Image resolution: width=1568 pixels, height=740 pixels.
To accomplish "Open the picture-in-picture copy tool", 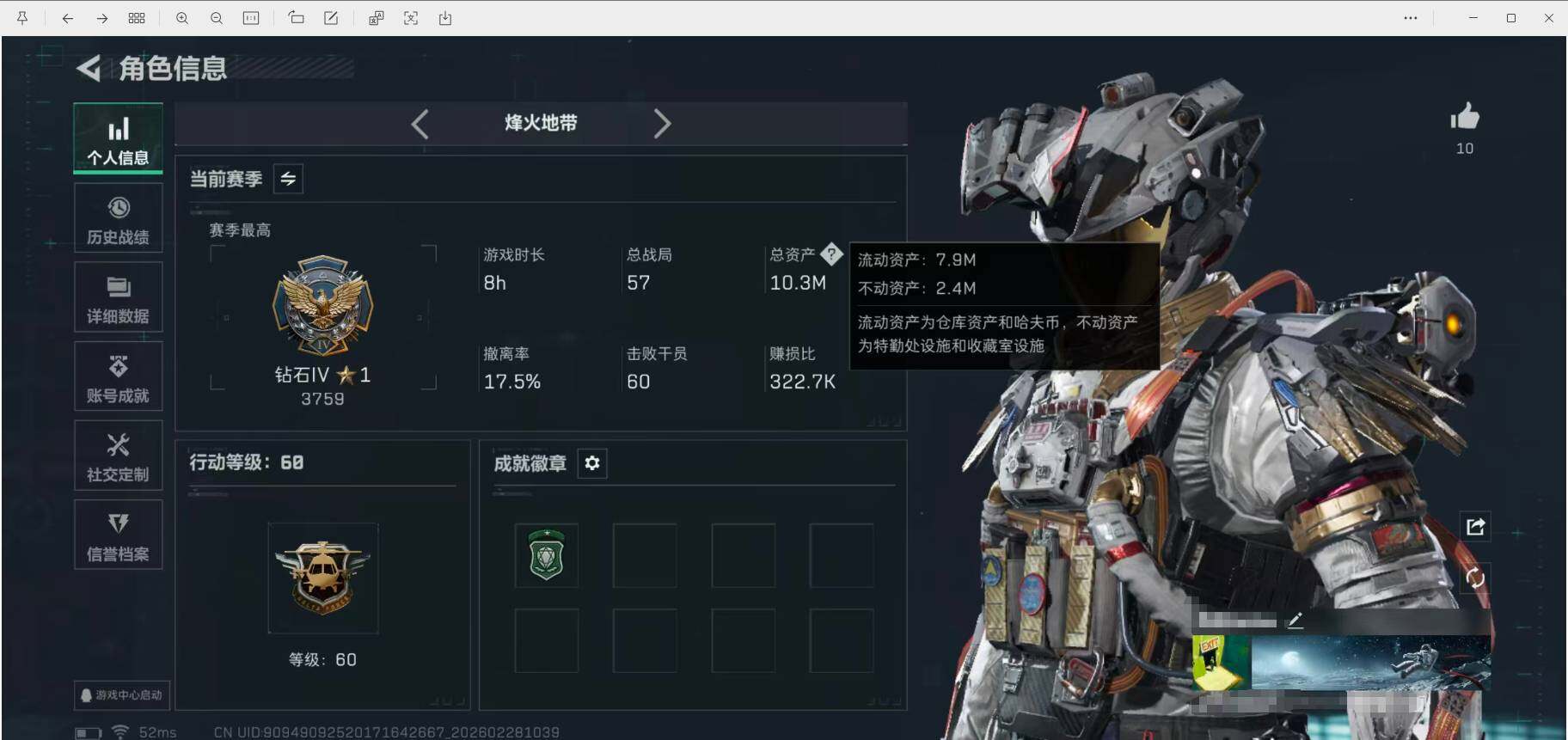I will tap(377, 18).
